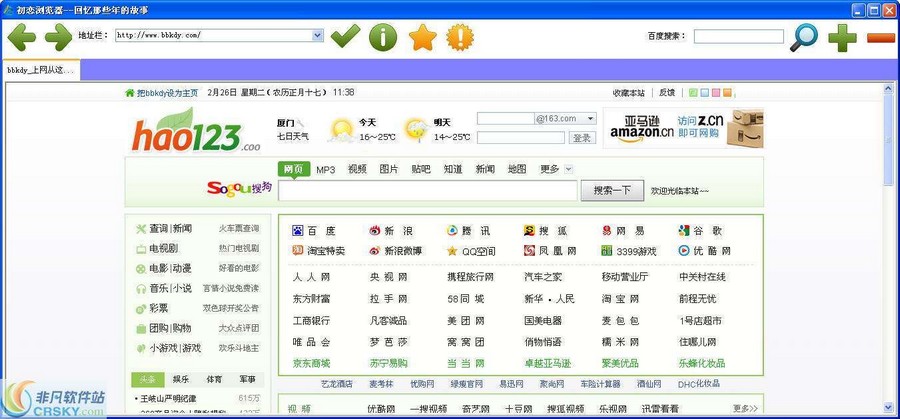Click the Sogou 搜狗 logo
This screenshot has height=419, width=900.
(239, 188)
